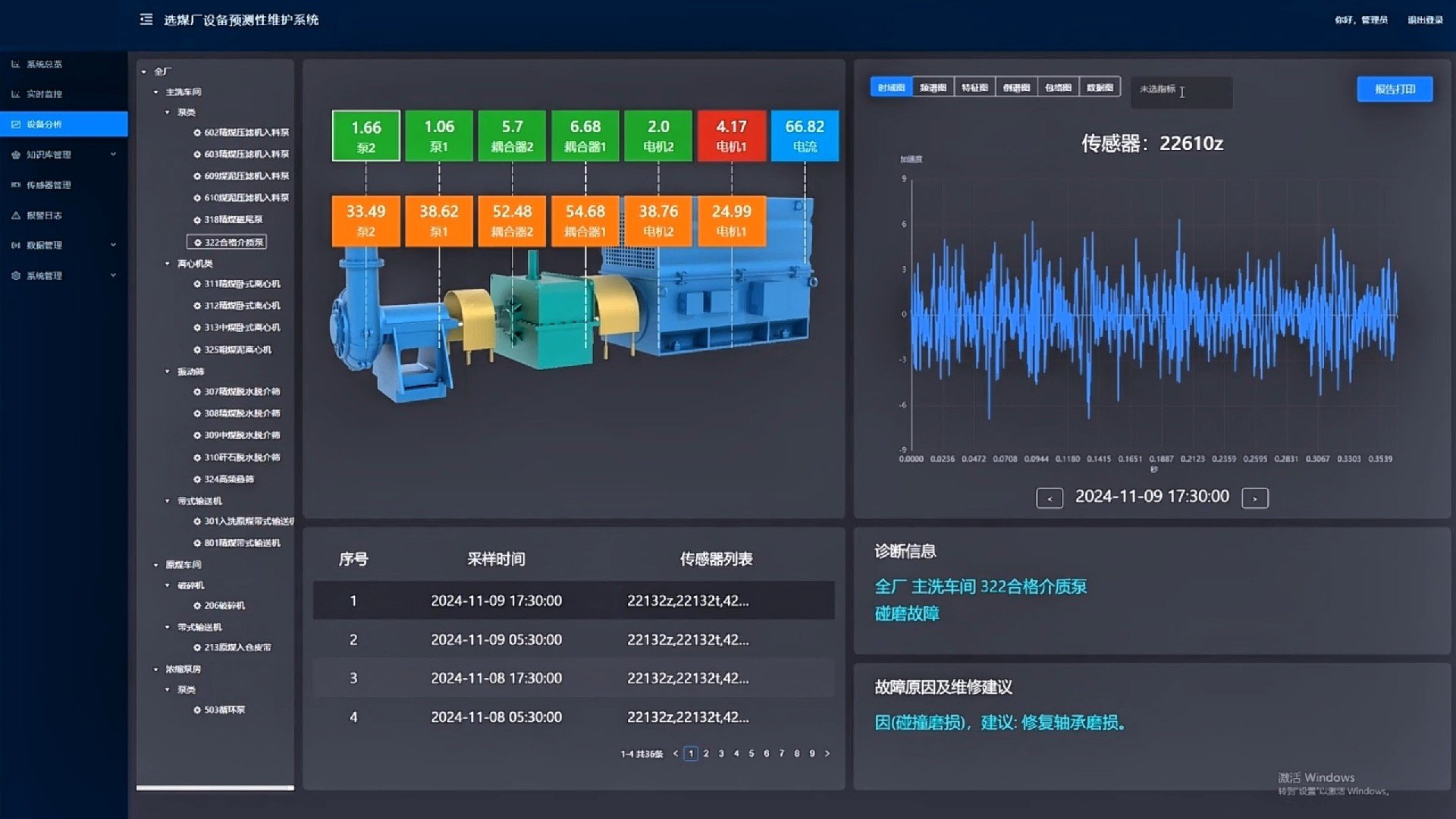Click the gear icon next to 311精煤卧式离心机

click(x=197, y=284)
